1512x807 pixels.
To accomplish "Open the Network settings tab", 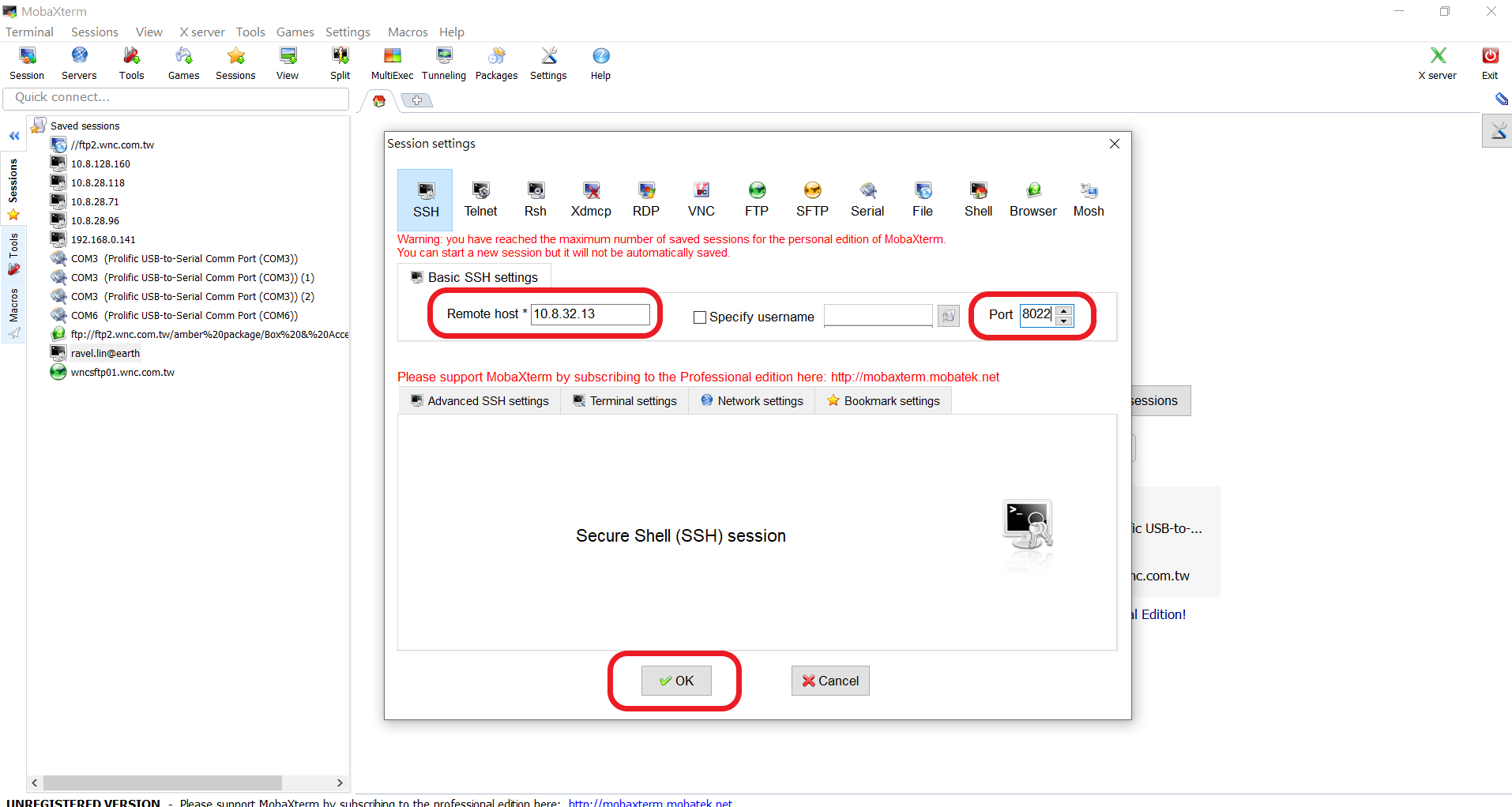I will click(751, 401).
